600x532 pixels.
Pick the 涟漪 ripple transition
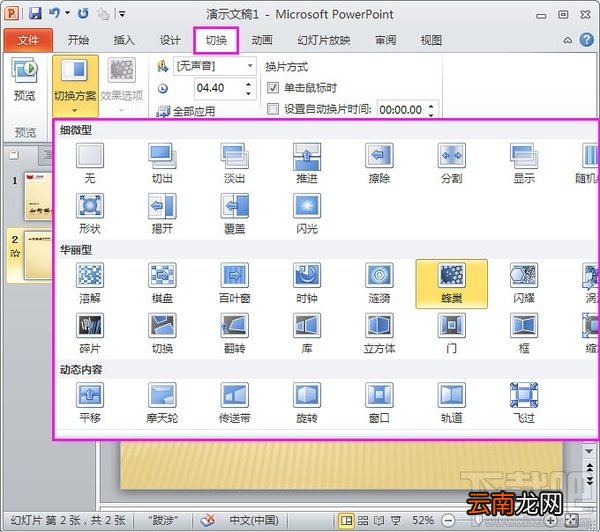(x=379, y=283)
